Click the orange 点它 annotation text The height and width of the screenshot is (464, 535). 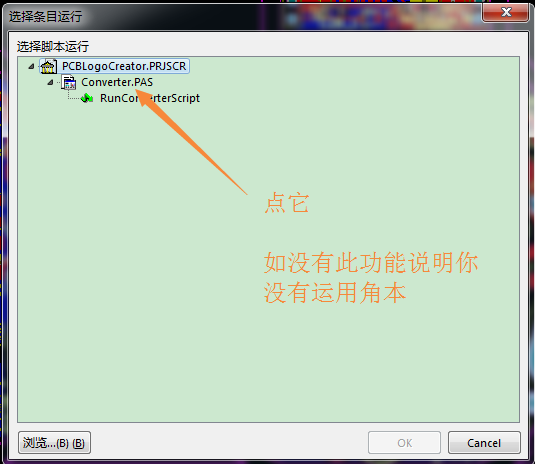287,203
